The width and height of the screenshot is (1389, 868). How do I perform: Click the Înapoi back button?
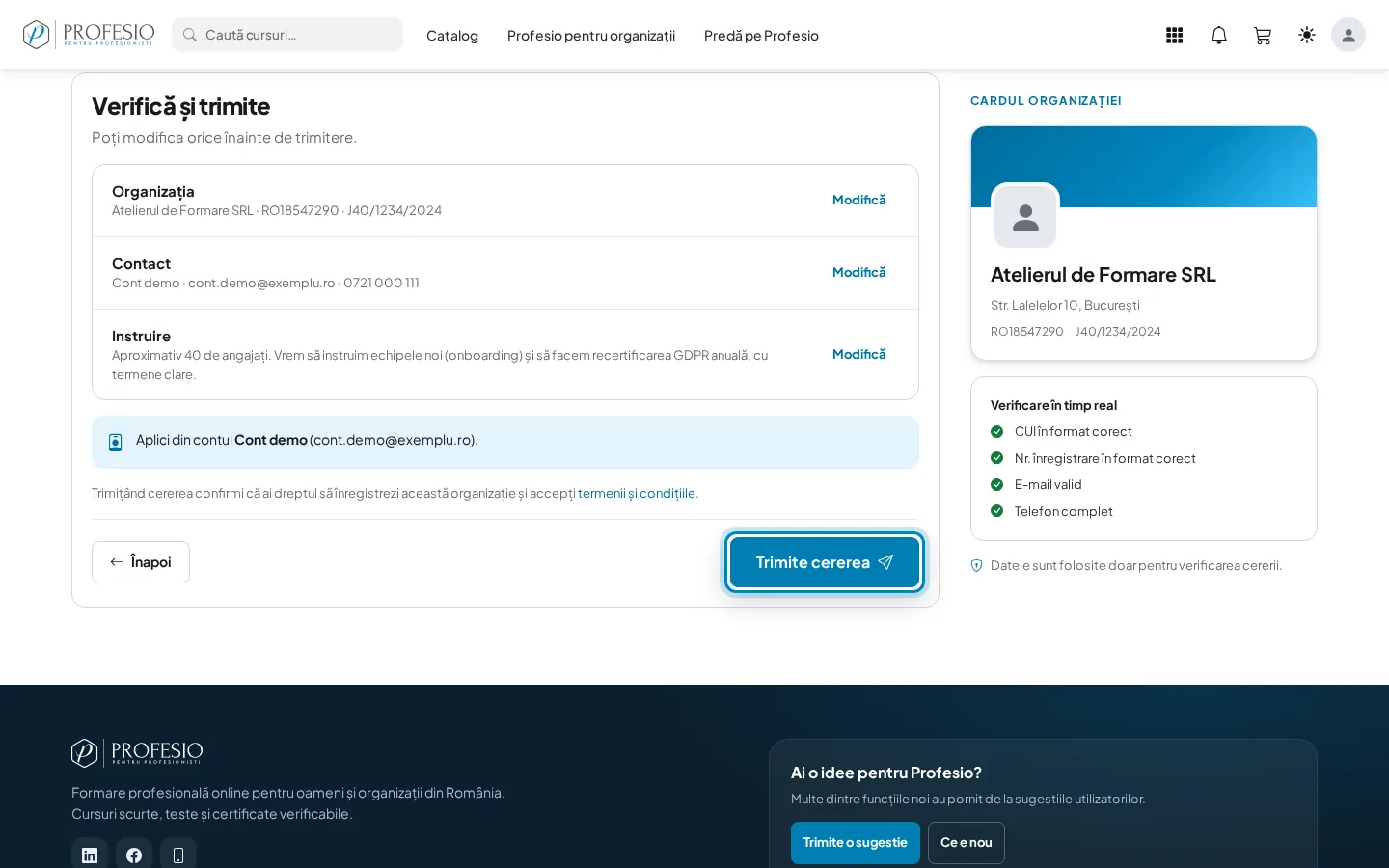pos(141,562)
